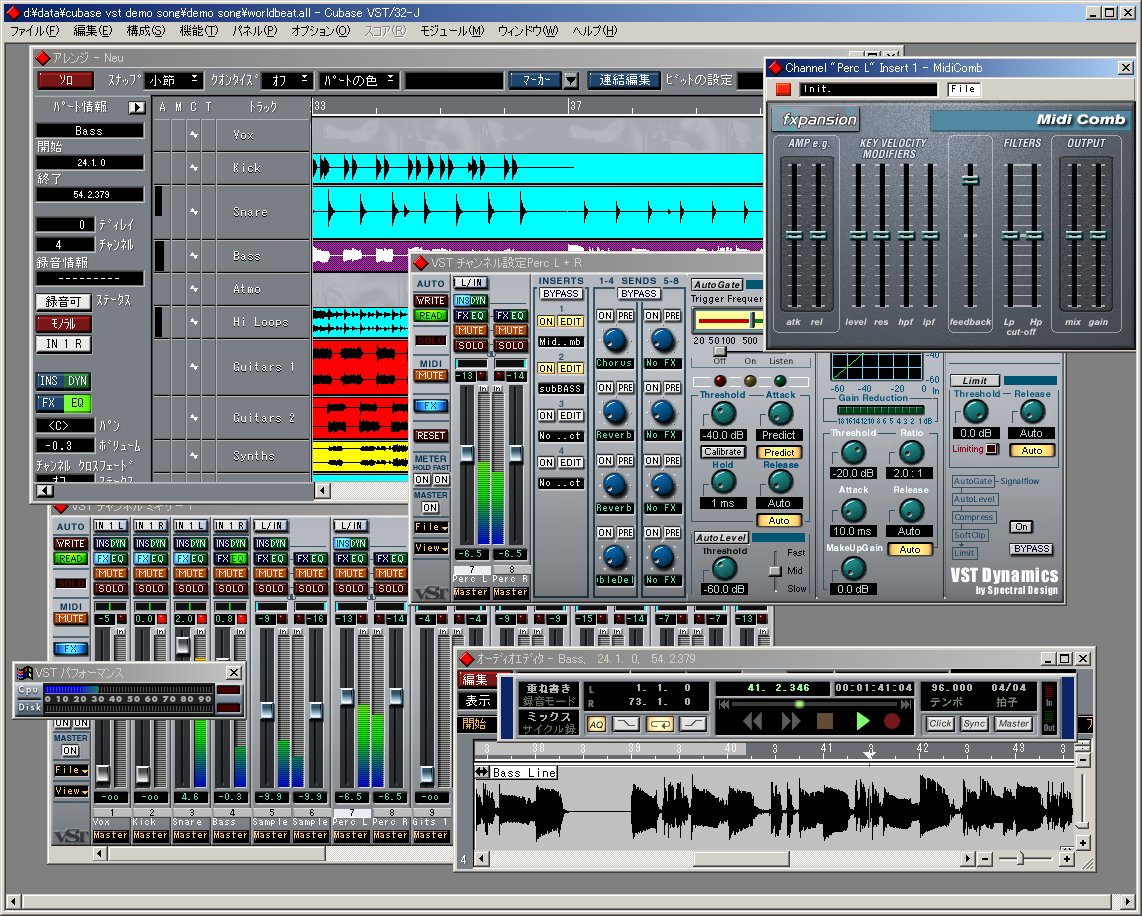This screenshot has width=1142, height=916.
Task: Click the inserts BYPASS button
Action: (561, 293)
